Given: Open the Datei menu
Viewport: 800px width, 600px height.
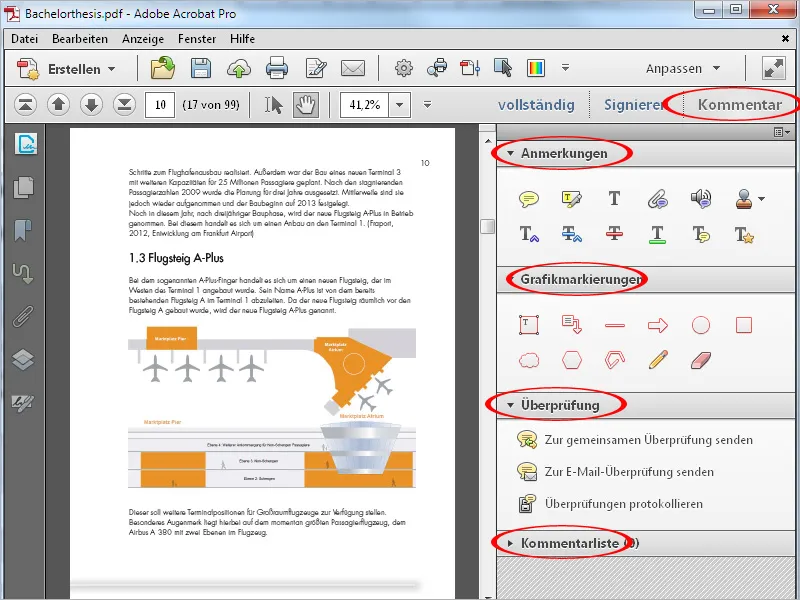Looking at the screenshot, I should tap(24, 39).
